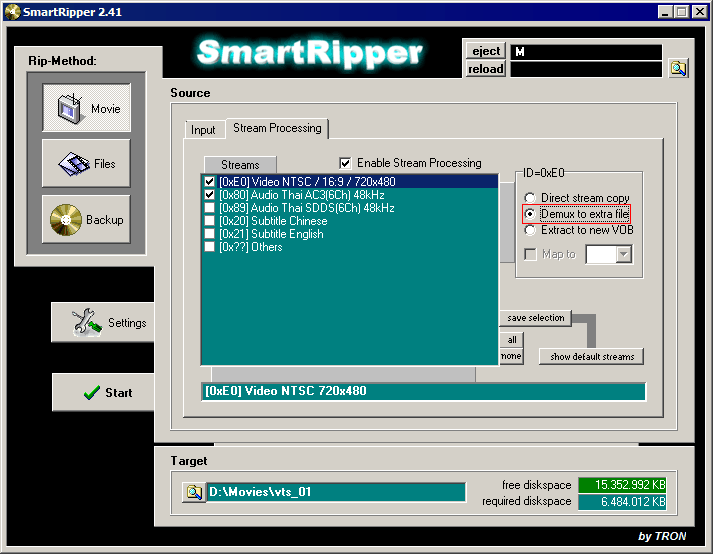Click the Start checkmark button
The height and width of the screenshot is (554, 713).
[103, 392]
